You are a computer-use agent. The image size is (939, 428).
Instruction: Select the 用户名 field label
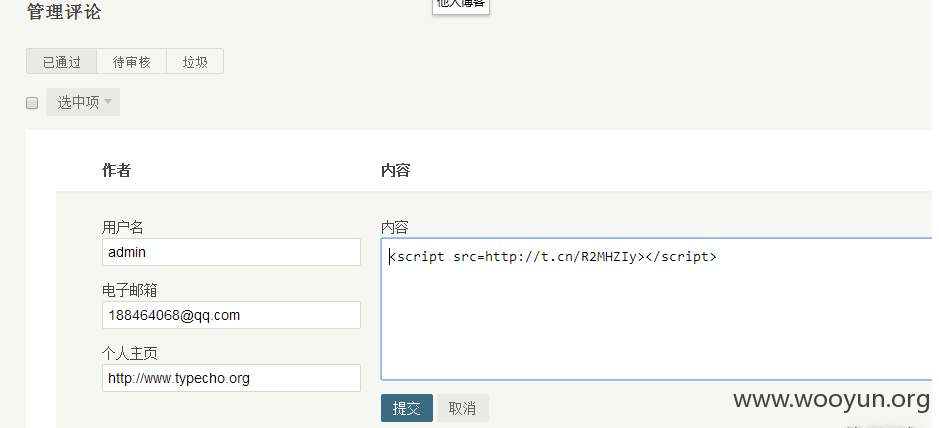123,227
